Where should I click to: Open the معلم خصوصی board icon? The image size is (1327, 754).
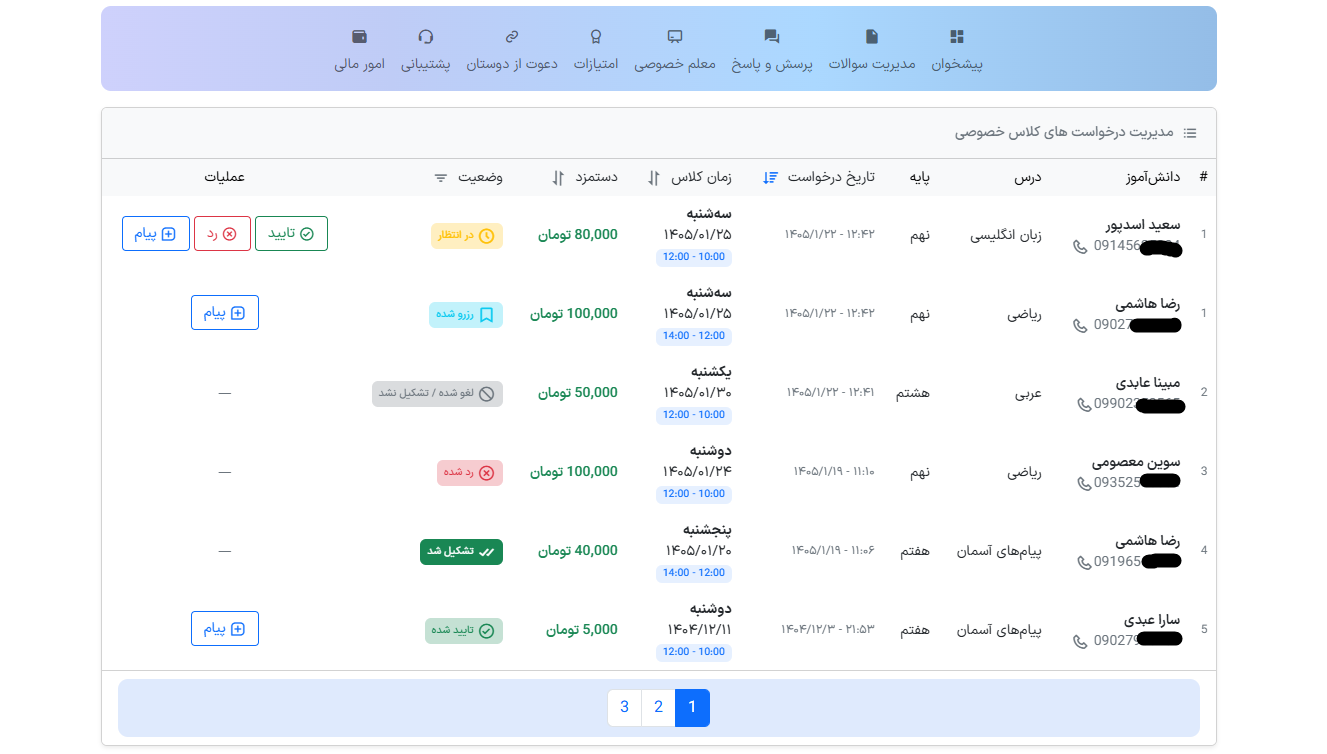(675, 37)
